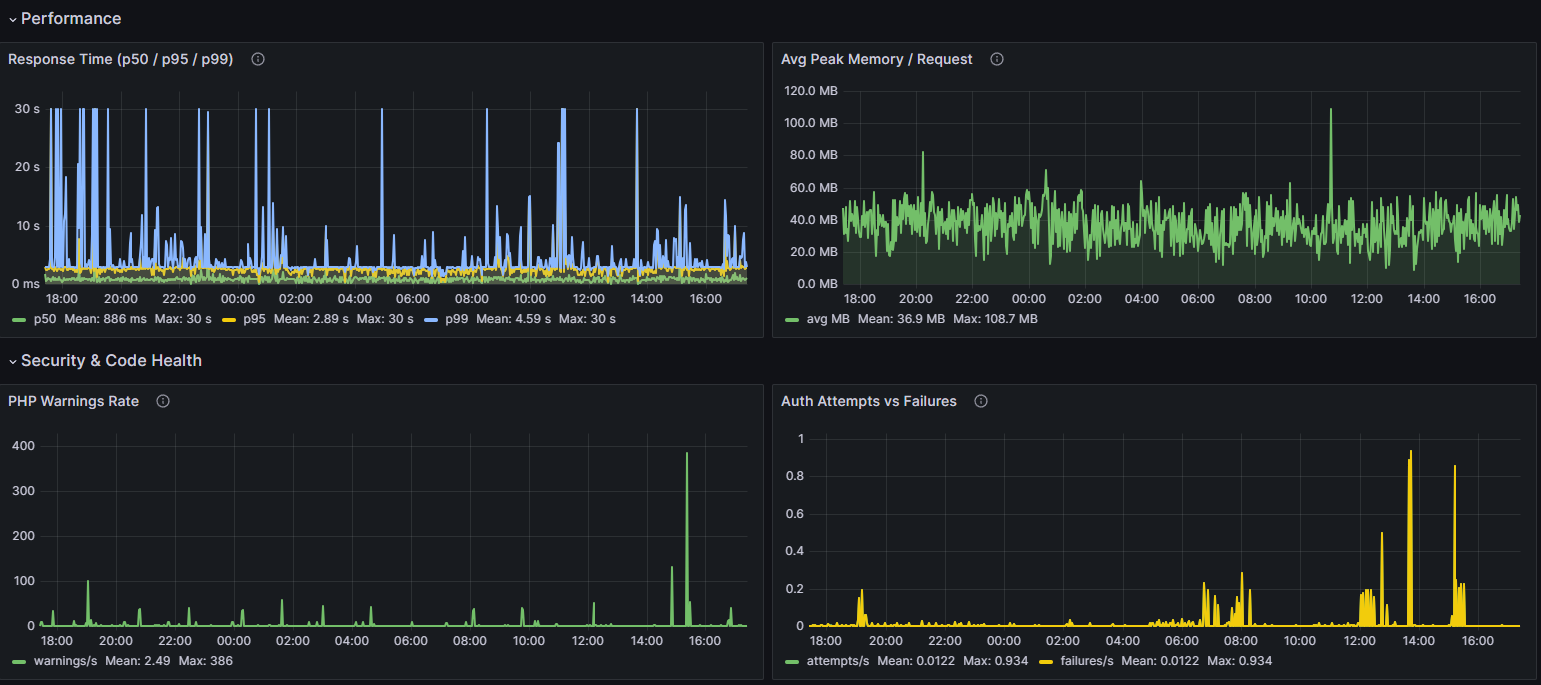Click the Performance row heading text
The height and width of the screenshot is (685, 1541).
(x=71, y=18)
